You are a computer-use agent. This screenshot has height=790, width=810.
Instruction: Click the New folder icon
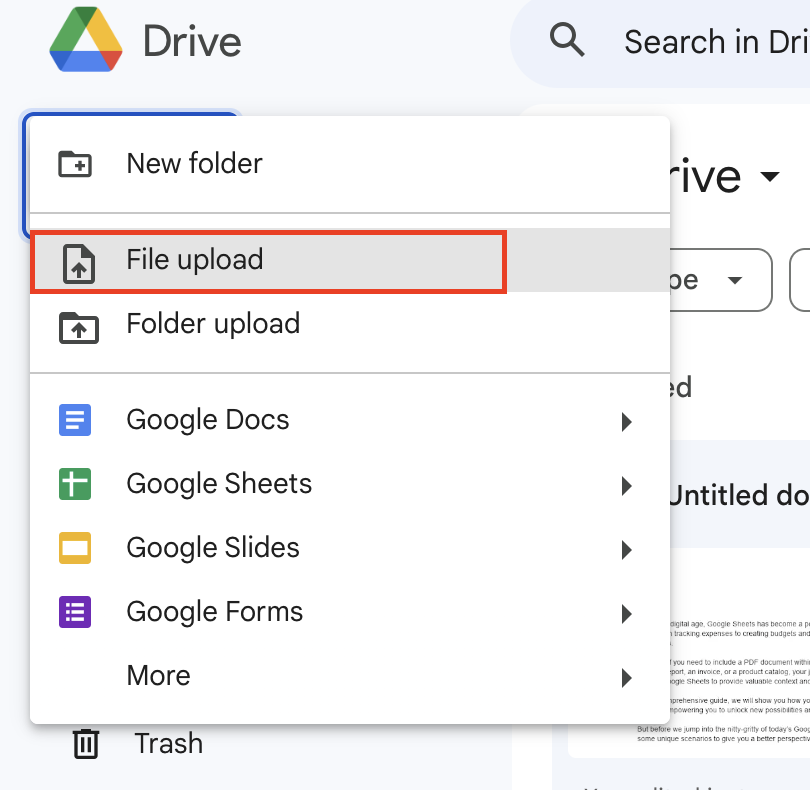75,164
